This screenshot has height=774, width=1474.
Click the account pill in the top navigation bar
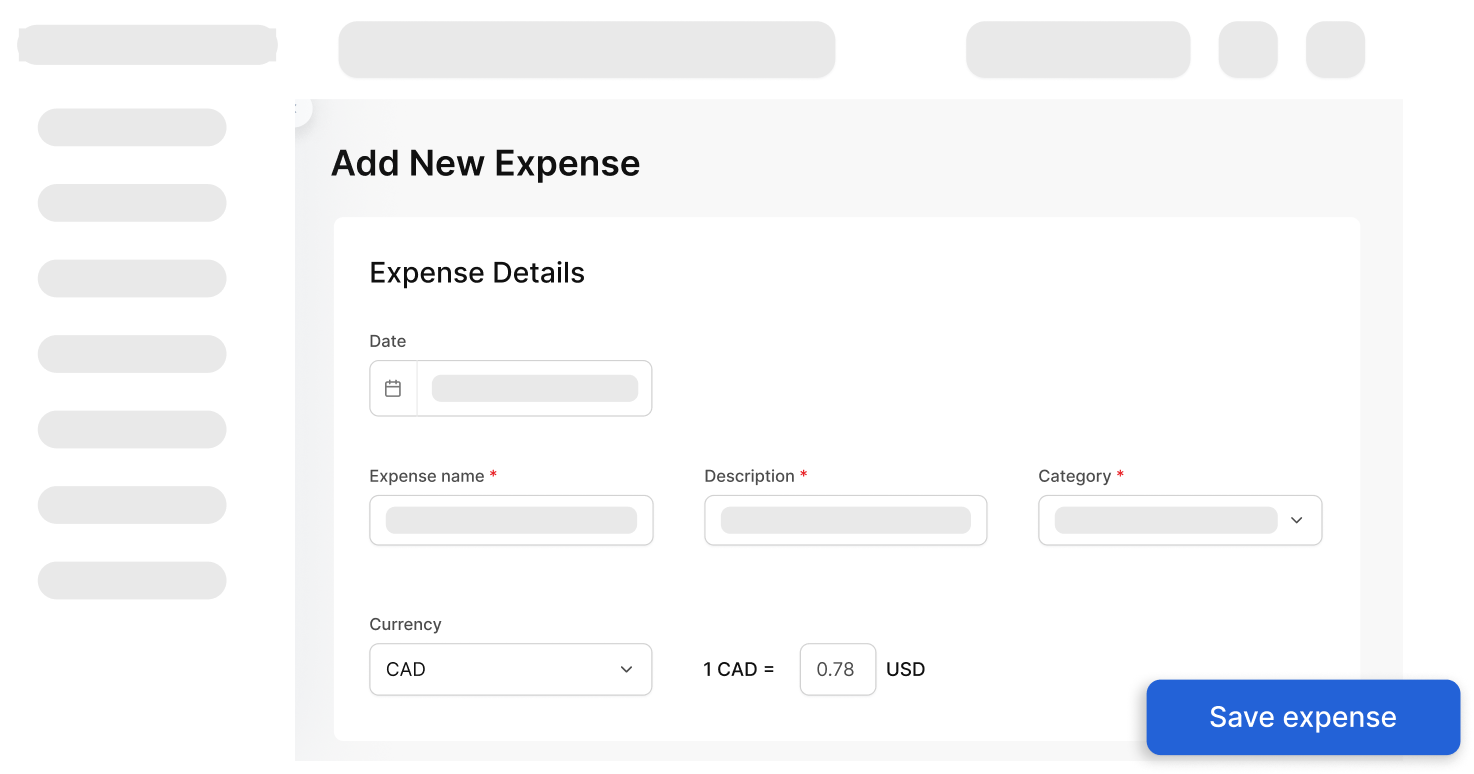(x=1077, y=48)
